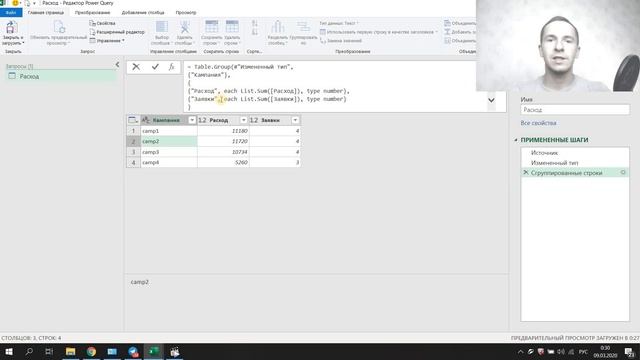
Task: Confirm formula with the checkmark icon
Action: click(155, 67)
